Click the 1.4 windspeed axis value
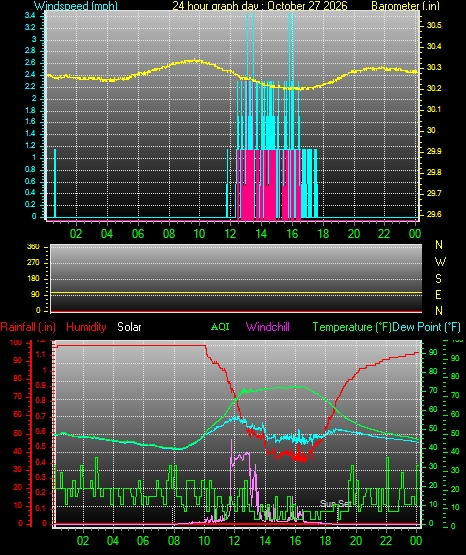The image size is (466, 555). [x=30, y=133]
